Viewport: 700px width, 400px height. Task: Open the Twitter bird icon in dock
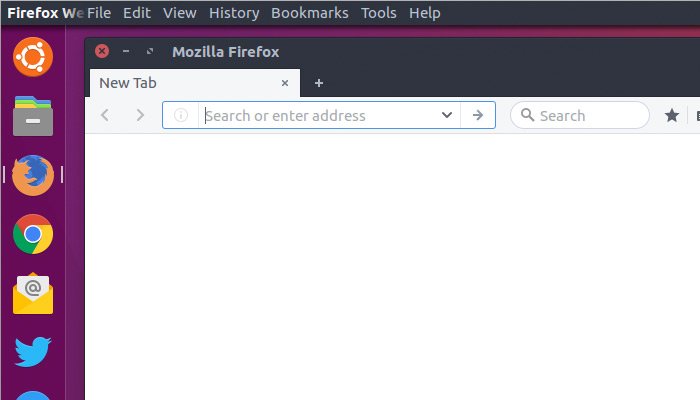pyautogui.click(x=33, y=351)
